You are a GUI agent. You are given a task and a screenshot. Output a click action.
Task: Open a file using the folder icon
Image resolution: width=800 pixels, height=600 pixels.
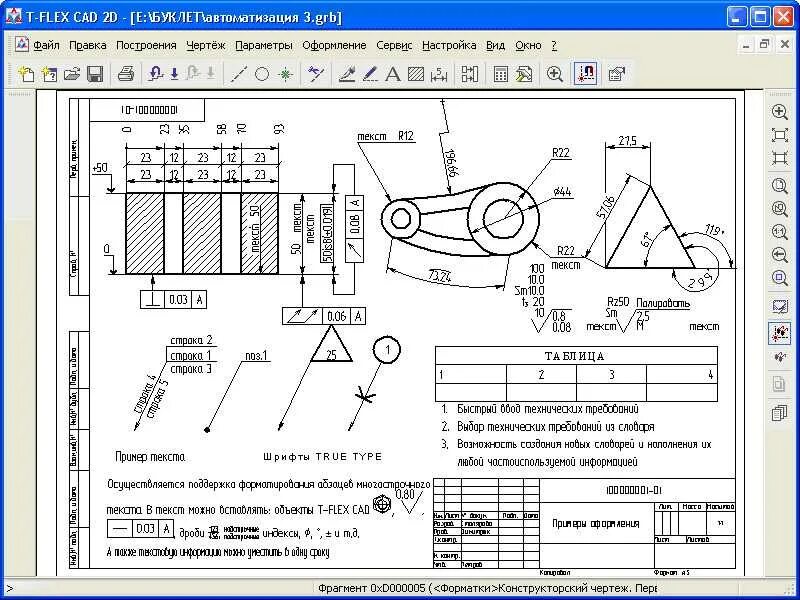72,74
